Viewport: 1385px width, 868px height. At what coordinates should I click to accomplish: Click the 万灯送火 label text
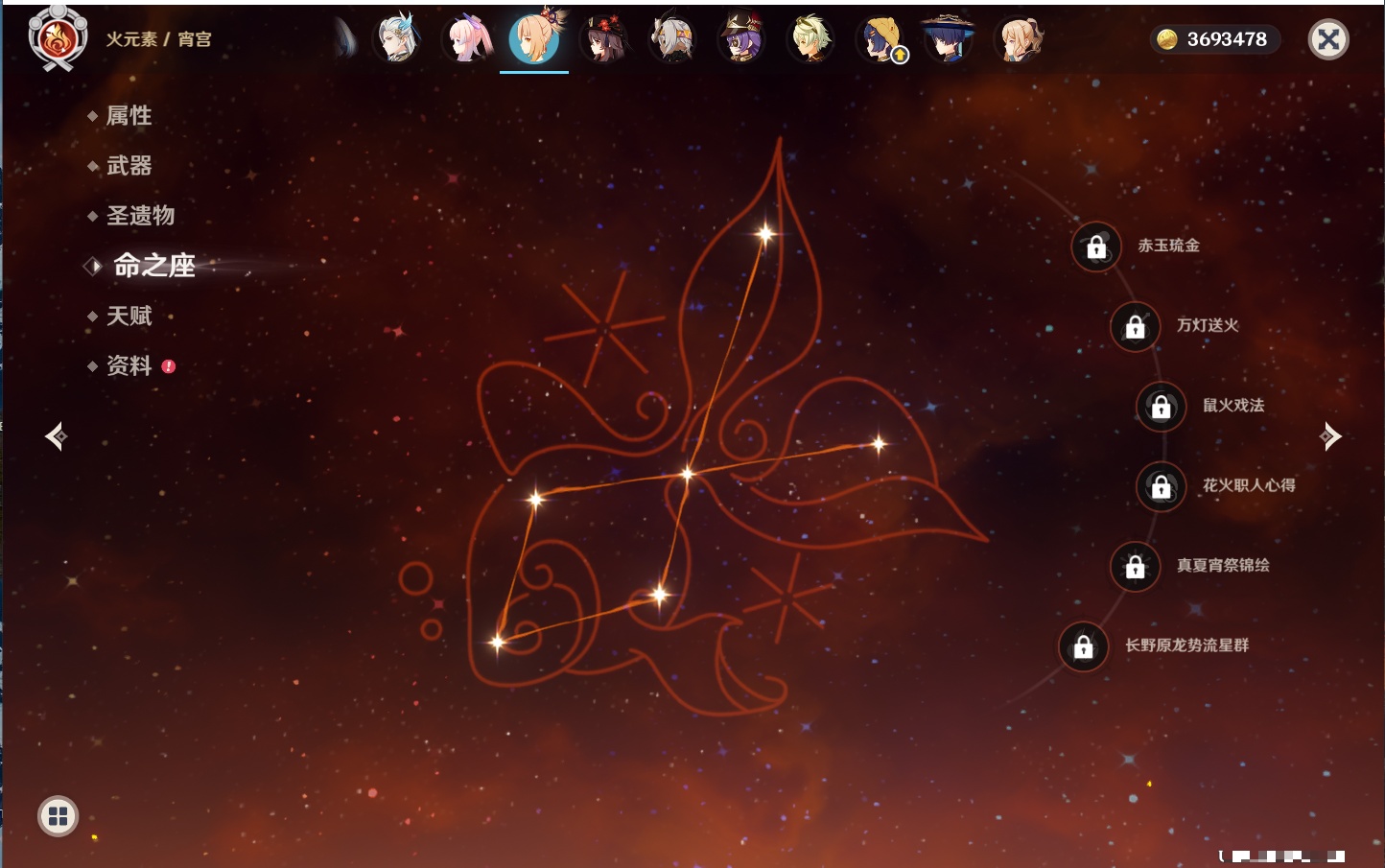point(1208,325)
